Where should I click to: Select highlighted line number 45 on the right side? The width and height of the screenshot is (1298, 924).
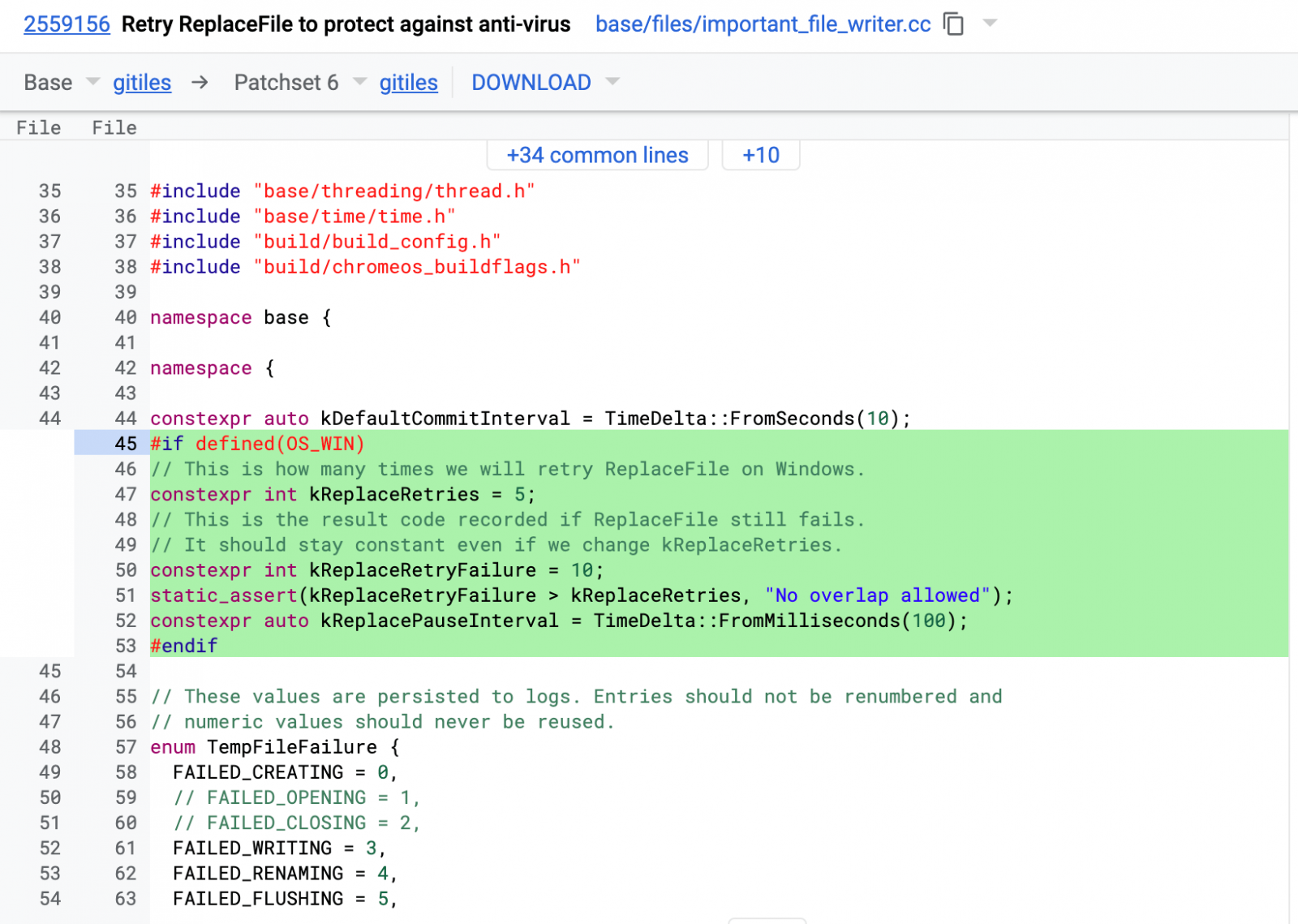(126, 444)
